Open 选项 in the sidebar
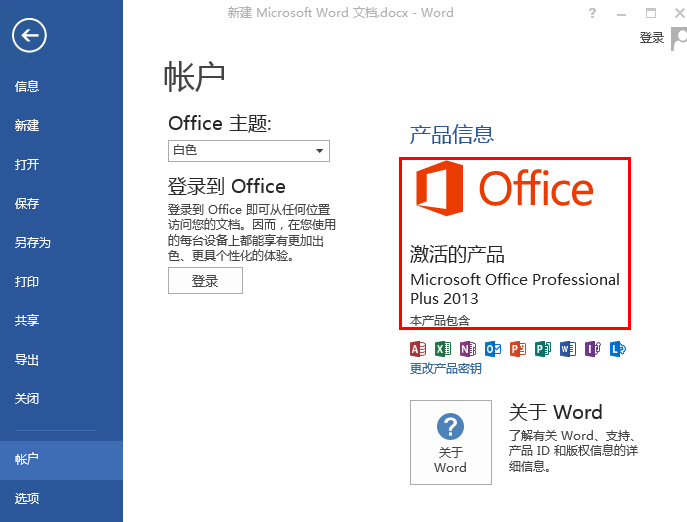 coord(61,499)
